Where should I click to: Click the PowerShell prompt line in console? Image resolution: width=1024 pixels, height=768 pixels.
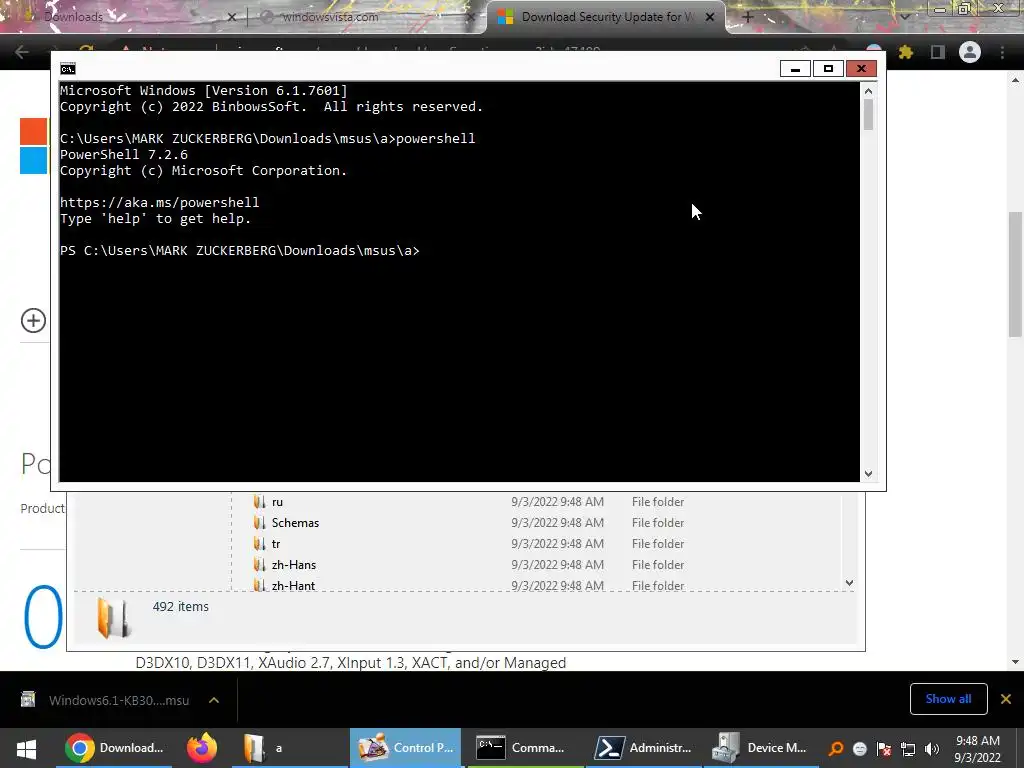pos(240,251)
